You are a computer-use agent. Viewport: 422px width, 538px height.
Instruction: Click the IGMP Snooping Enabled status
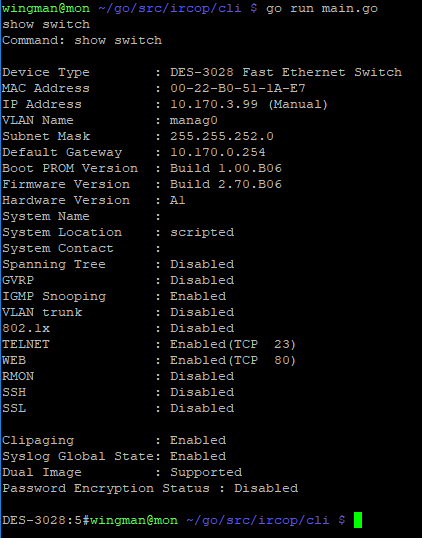(x=198, y=296)
